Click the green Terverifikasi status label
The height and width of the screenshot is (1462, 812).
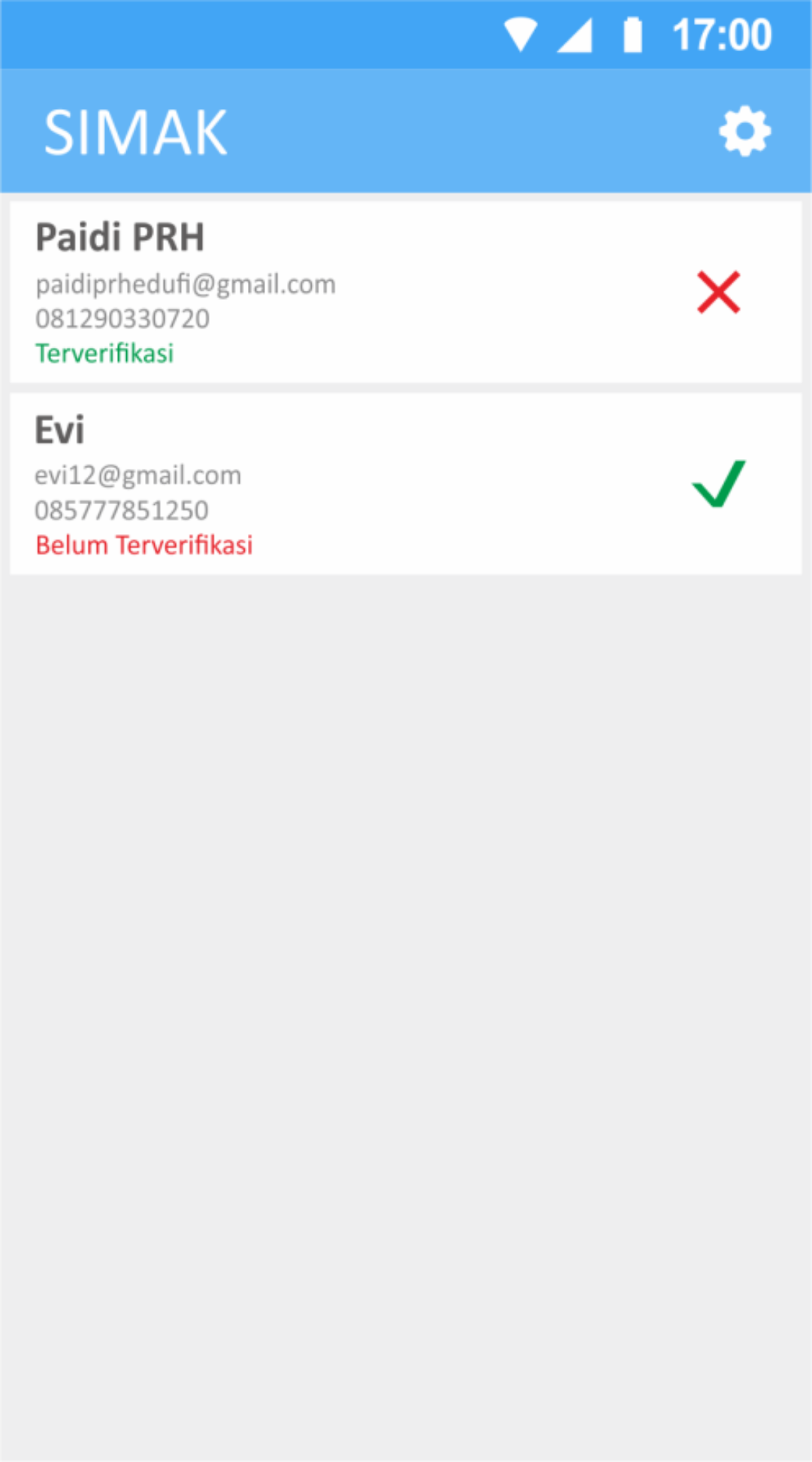104,353
